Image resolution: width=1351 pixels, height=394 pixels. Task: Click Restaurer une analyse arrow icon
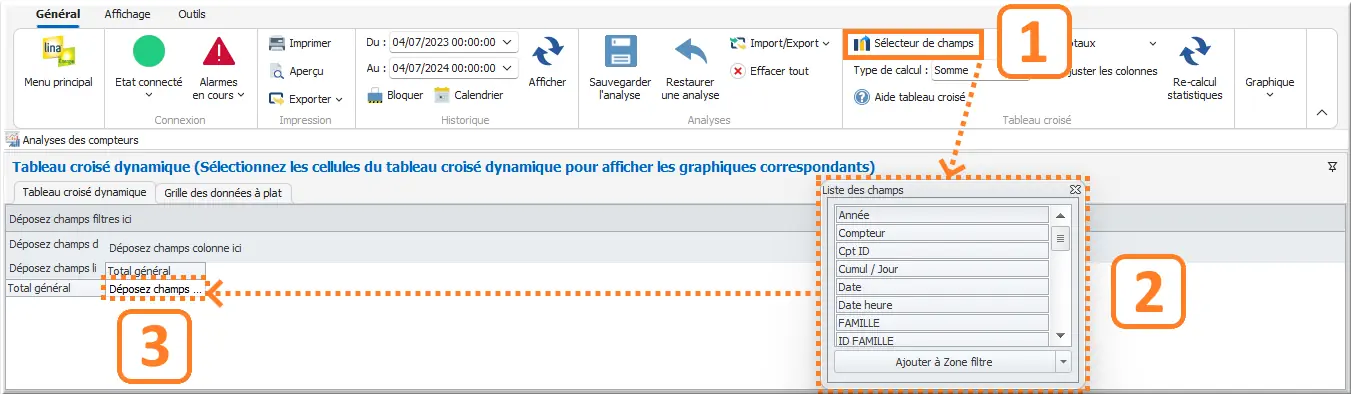[x=690, y=52]
